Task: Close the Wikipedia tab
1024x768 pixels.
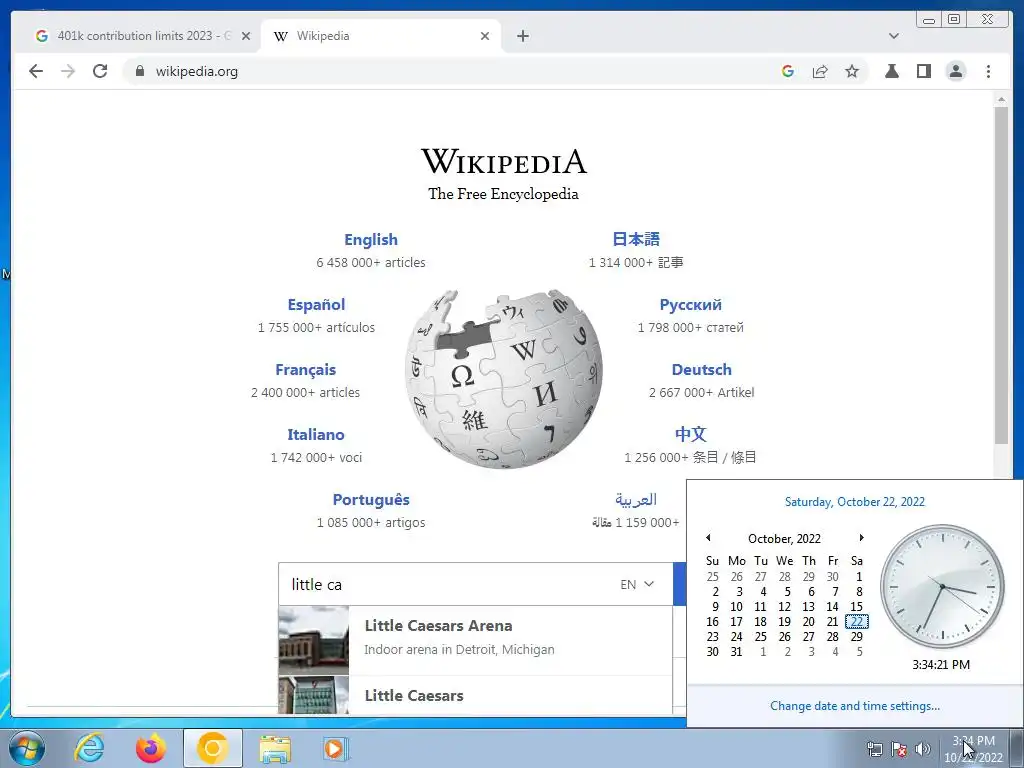Action: [485, 36]
